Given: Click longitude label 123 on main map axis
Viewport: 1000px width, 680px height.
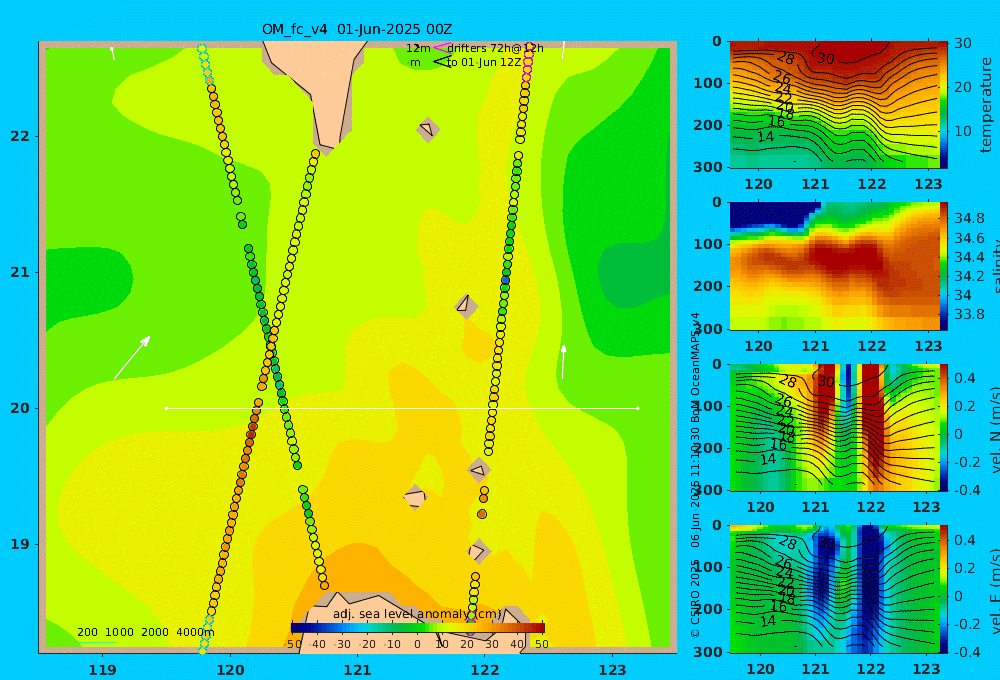Looking at the screenshot, I should [x=613, y=670].
